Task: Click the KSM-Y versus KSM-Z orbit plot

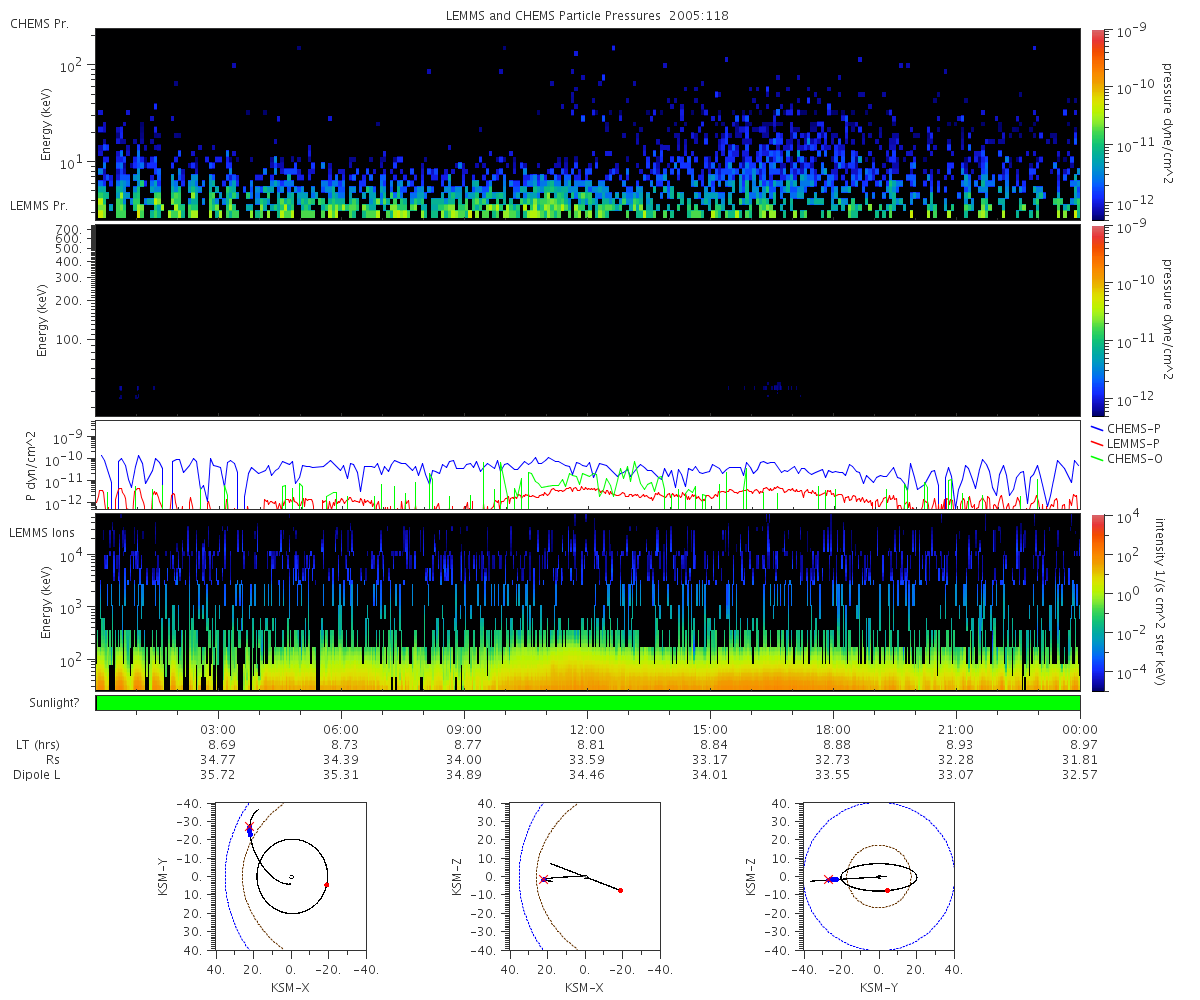Action: pos(879,876)
